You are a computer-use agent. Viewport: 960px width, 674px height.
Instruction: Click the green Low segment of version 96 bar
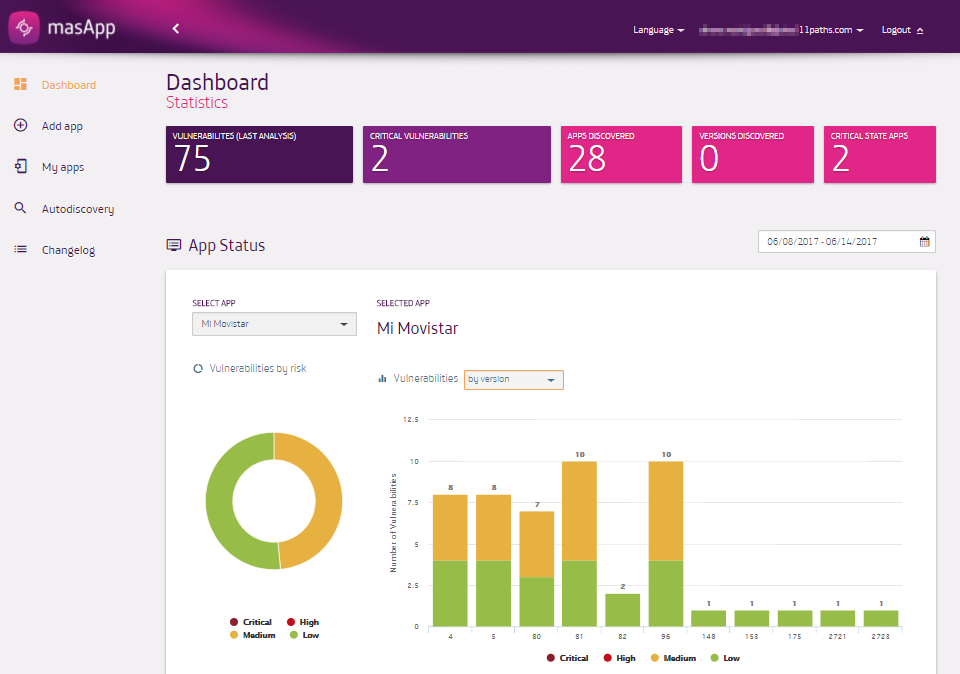[x=666, y=593]
